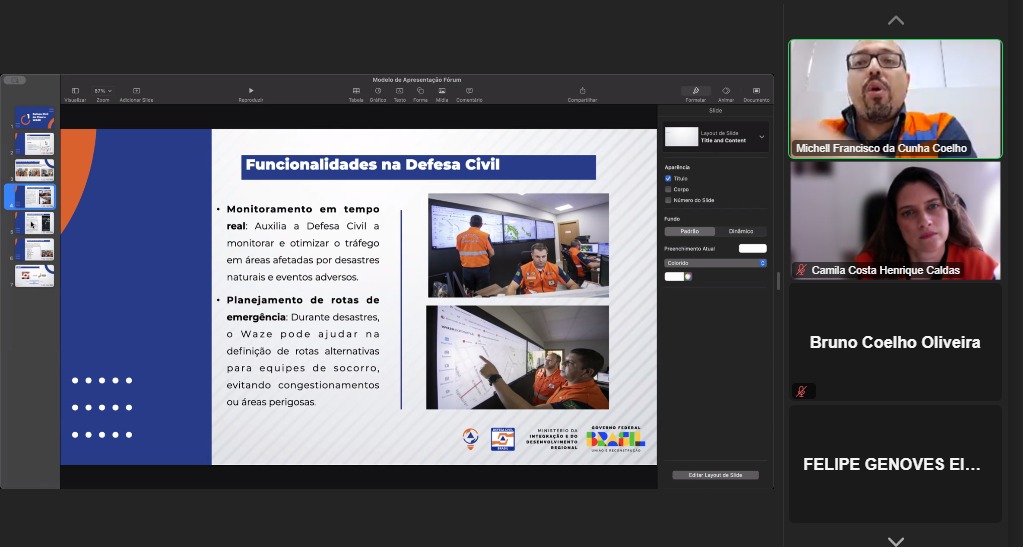
Task: Select slide 2 thumbnail in navigator
Action: tap(35, 144)
